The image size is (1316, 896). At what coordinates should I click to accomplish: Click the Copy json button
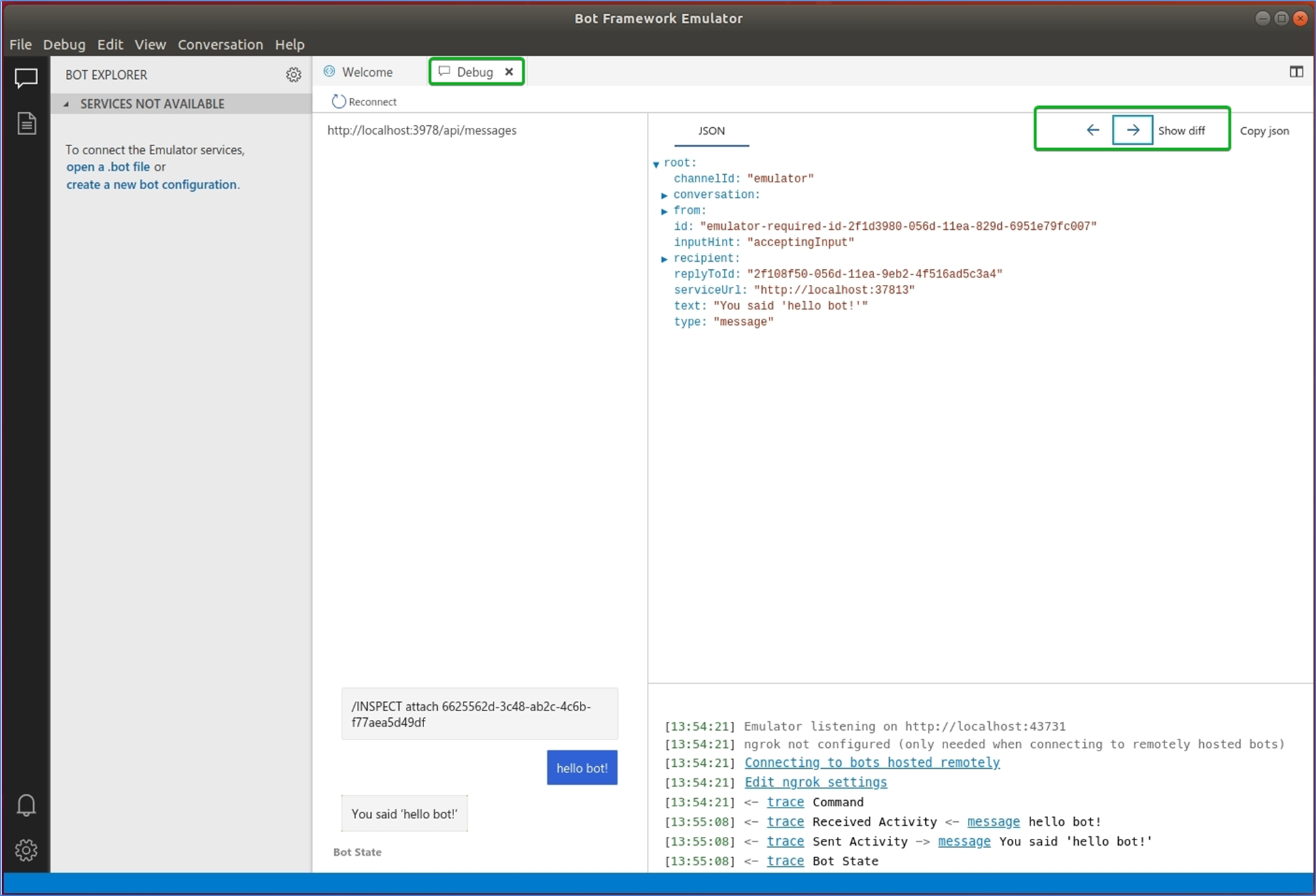(1264, 131)
